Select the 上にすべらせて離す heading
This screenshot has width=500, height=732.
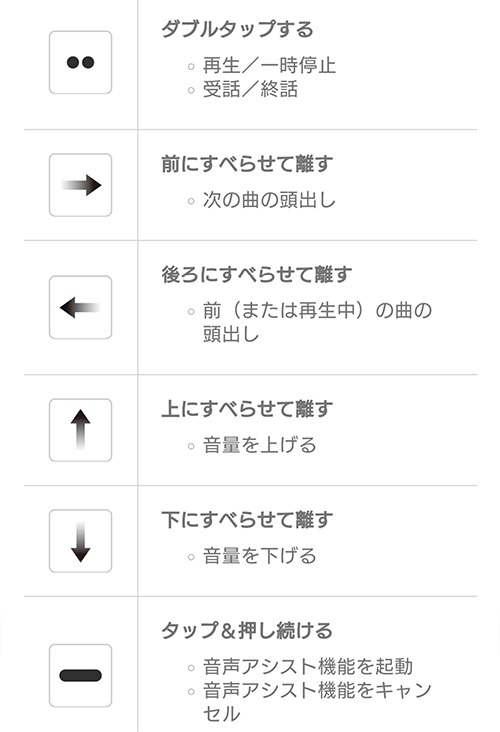click(x=247, y=408)
